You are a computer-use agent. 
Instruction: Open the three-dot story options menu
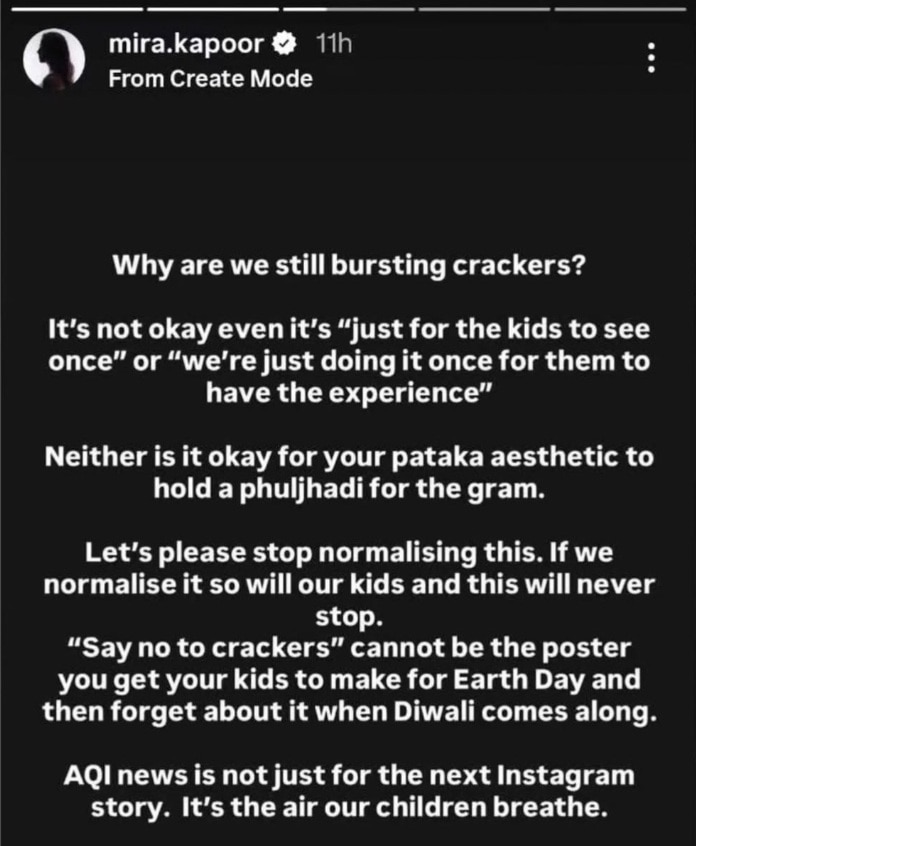(651, 58)
